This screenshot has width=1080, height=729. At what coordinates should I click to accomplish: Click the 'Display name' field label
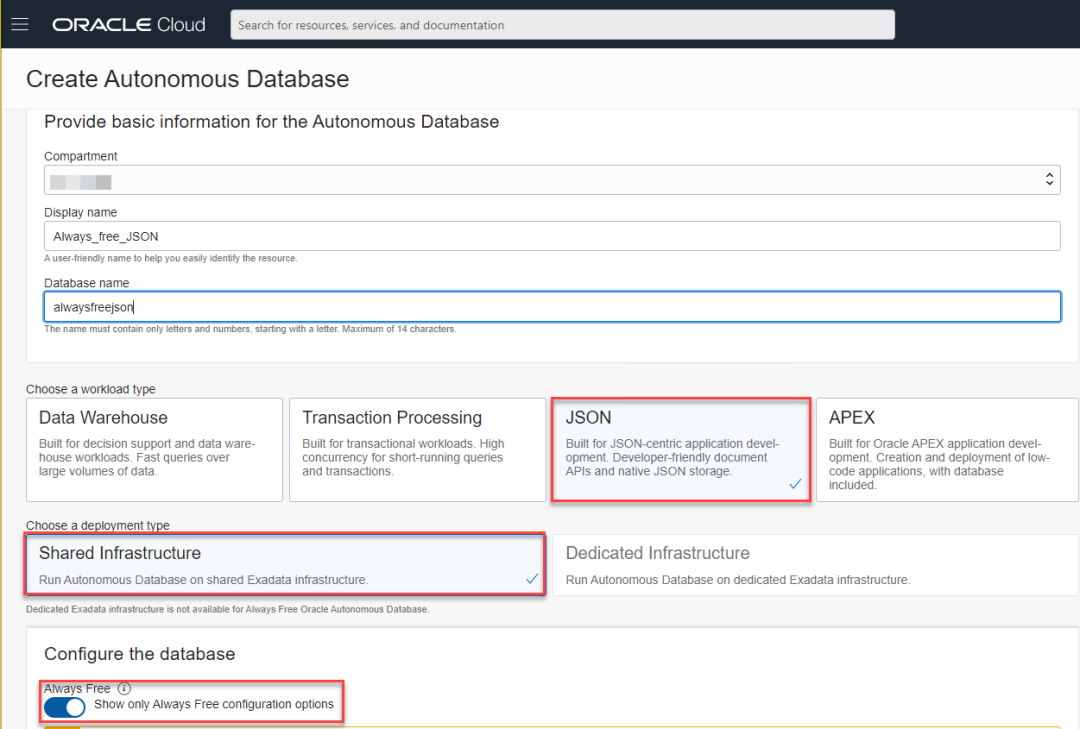(81, 213)
